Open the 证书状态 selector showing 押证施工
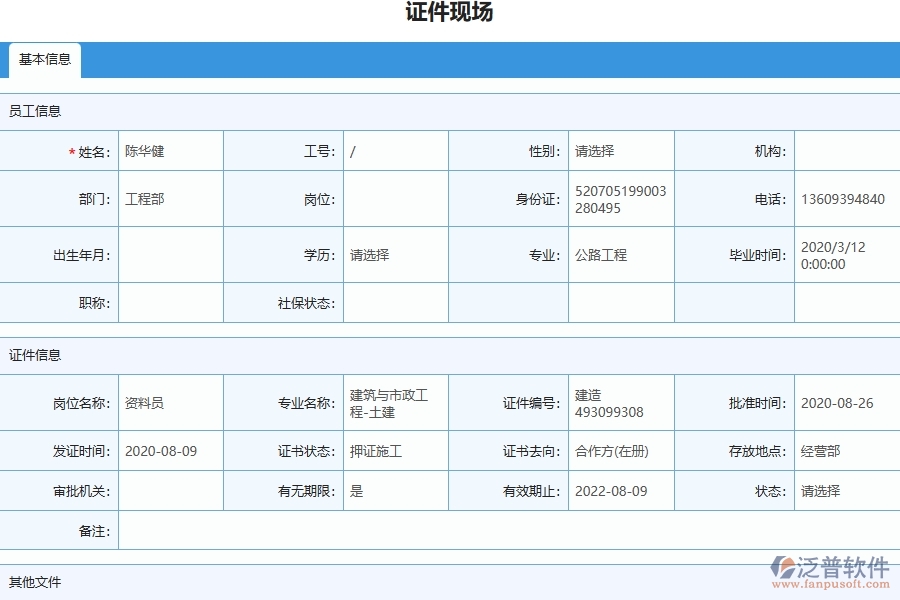 point(396,451)
